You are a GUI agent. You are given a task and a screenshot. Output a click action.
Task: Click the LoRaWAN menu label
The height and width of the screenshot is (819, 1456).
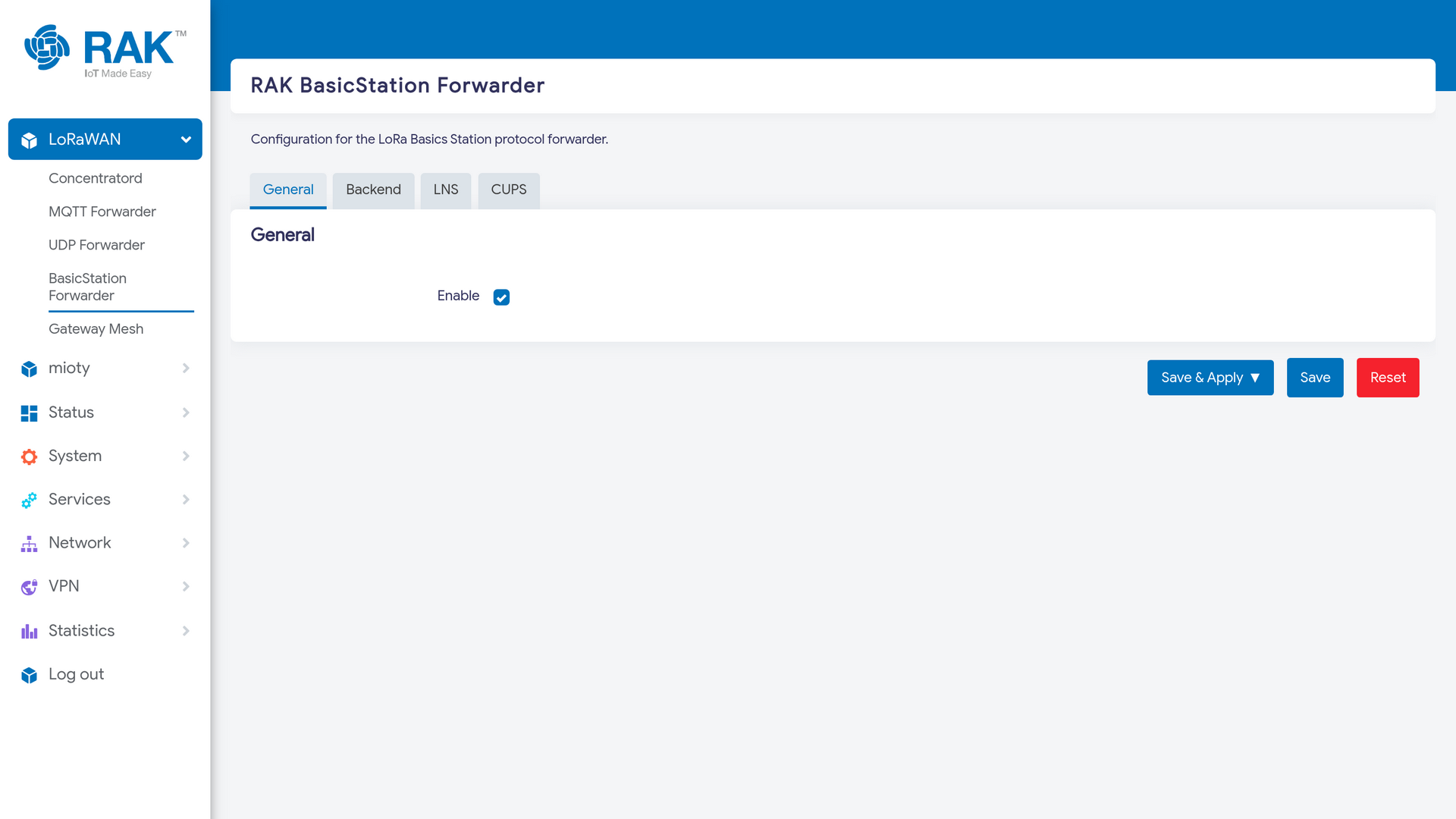[x=84, y=140]
